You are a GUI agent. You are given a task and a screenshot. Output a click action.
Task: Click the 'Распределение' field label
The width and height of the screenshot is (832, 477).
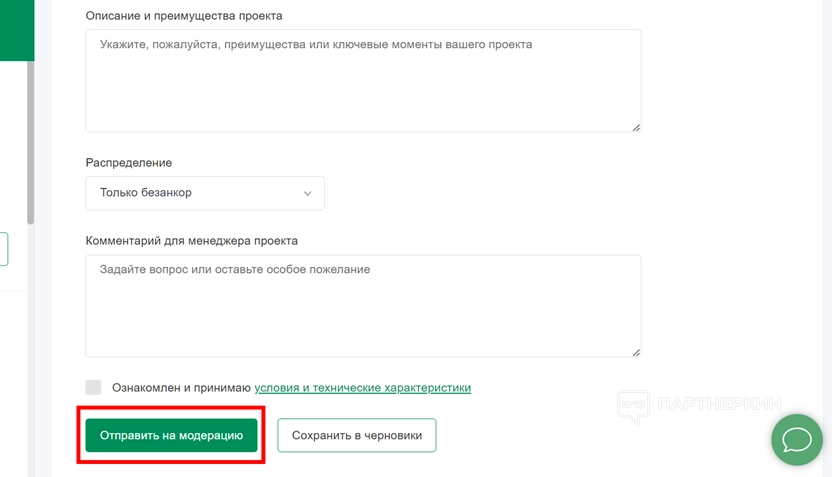point(129,163)
